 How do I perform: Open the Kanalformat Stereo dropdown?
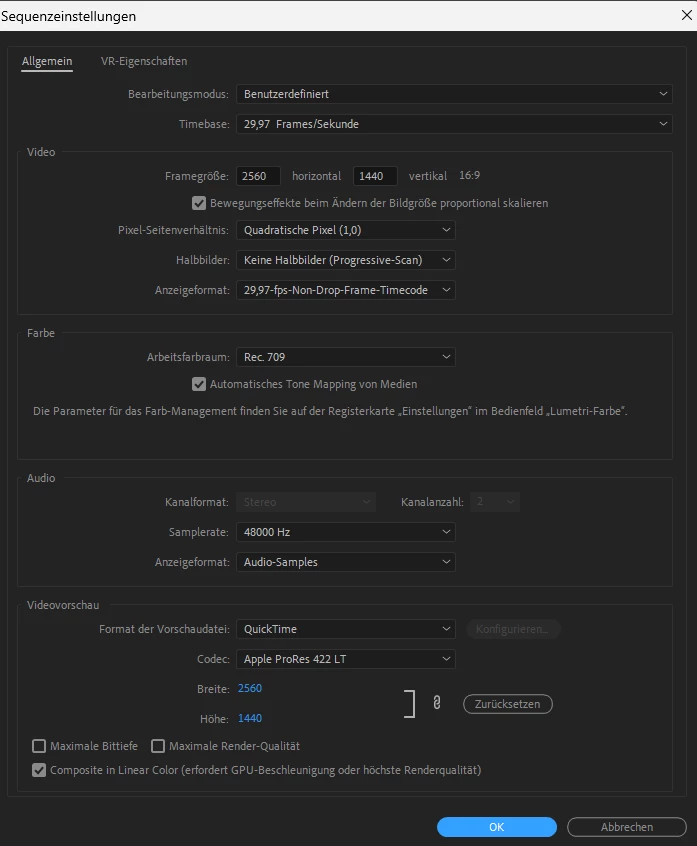[x=306, y=502]
